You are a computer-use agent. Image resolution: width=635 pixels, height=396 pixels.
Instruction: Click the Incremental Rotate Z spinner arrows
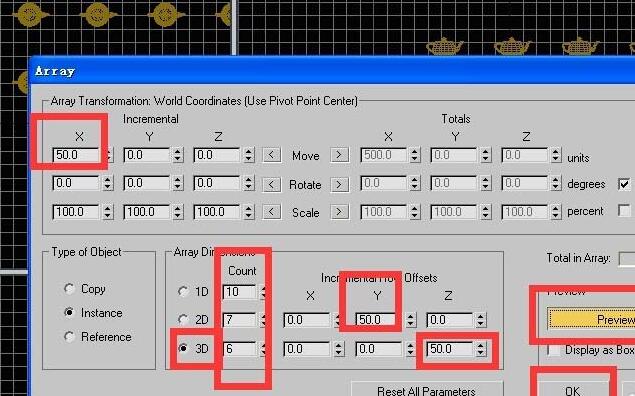pyautogui.click(x=248, y=183)
